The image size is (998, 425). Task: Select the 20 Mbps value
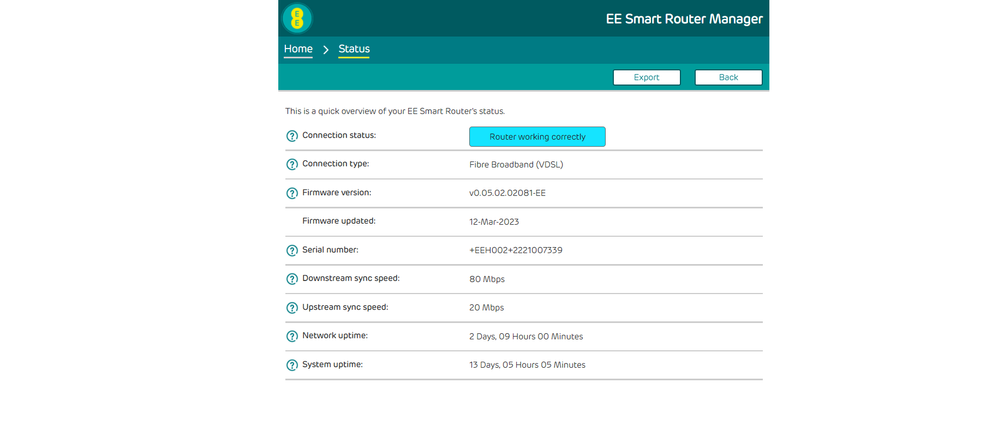[x=486, y=308]
